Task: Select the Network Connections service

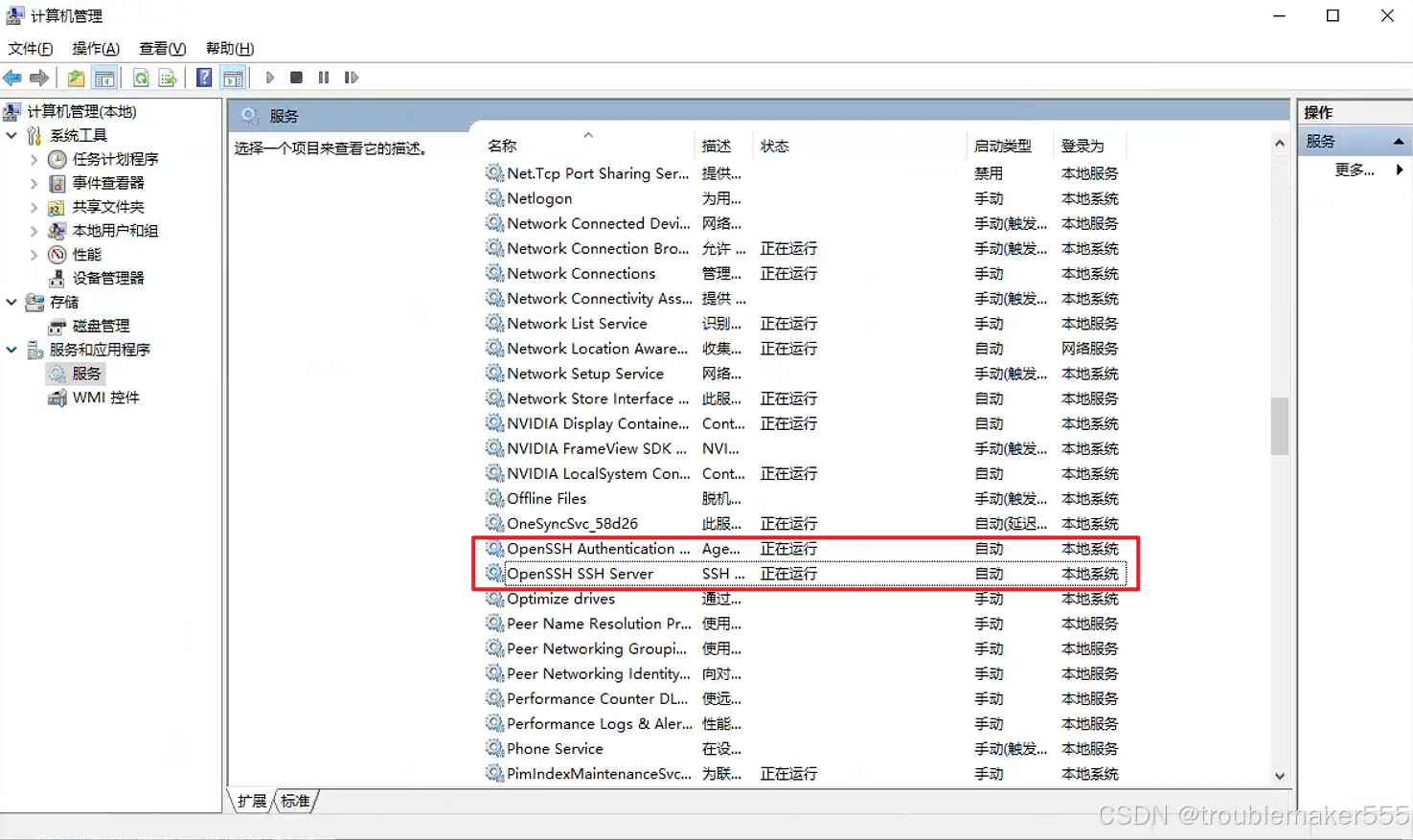Action: pyautogui.click(x=805, y=273)
